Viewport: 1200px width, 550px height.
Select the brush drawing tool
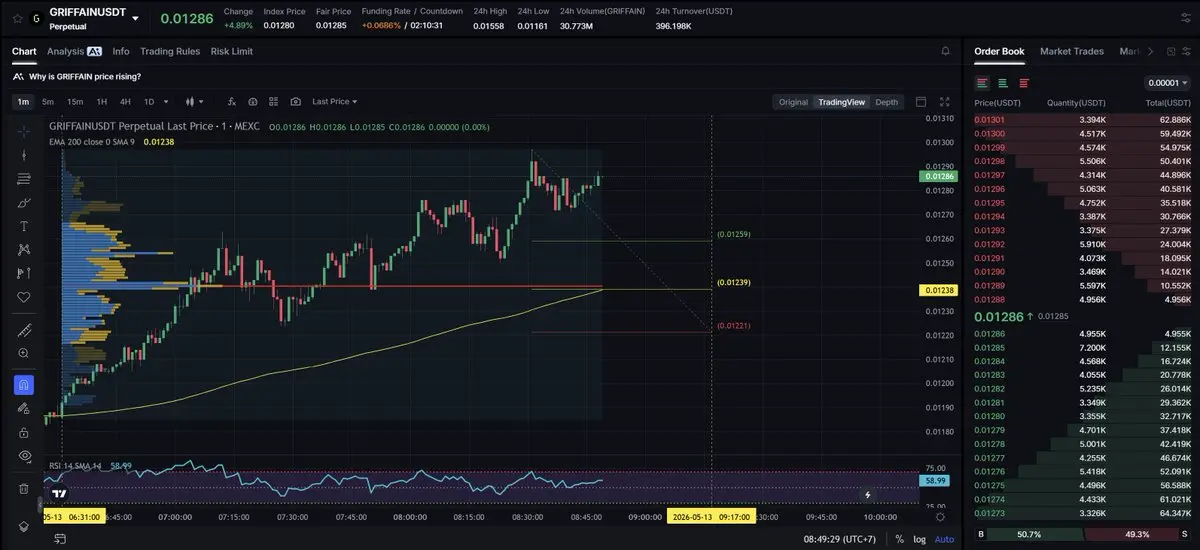tap(24, 202)
